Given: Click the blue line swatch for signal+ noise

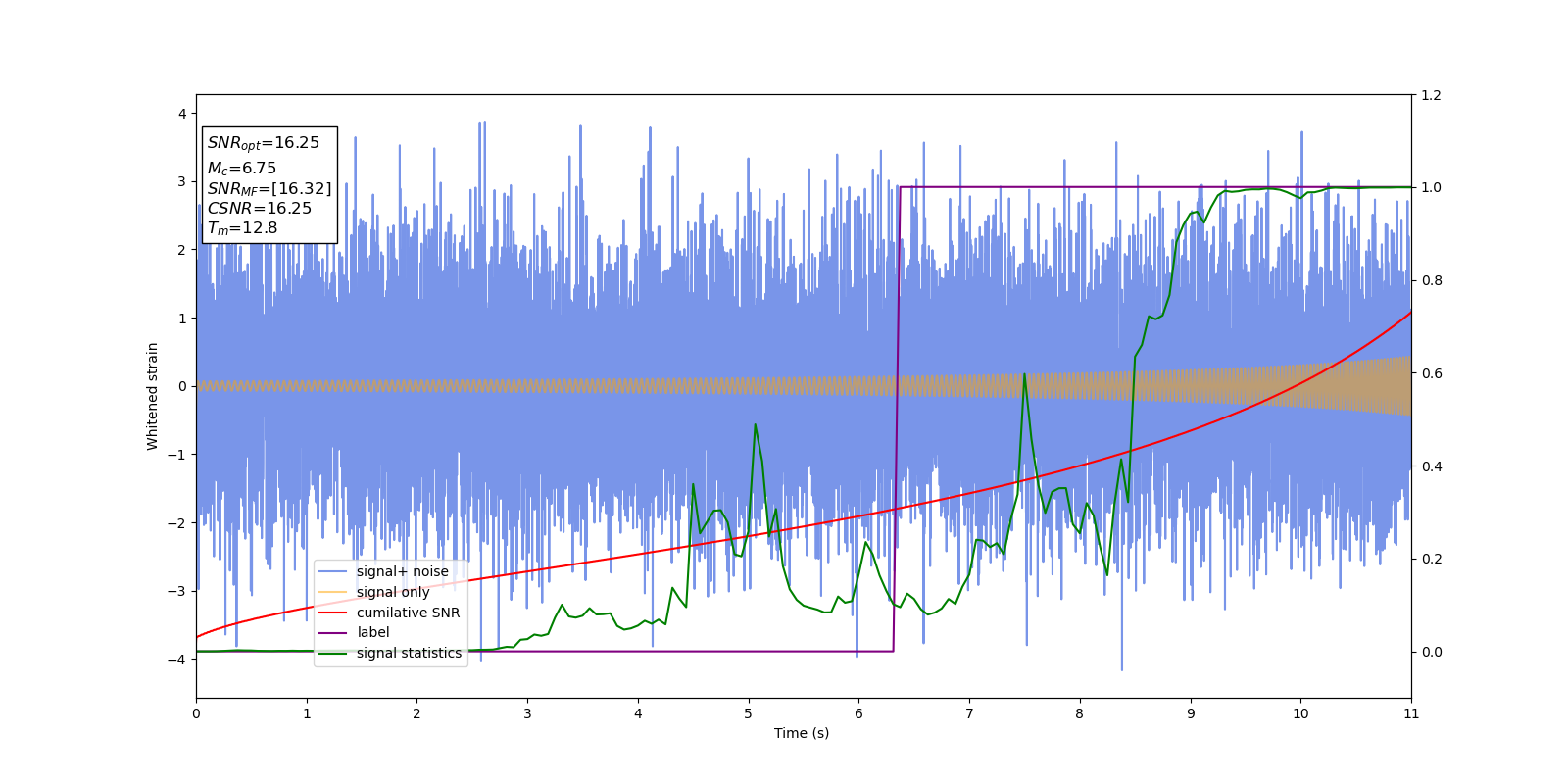Looking at the screenshot, I should (x=333, y=571).
